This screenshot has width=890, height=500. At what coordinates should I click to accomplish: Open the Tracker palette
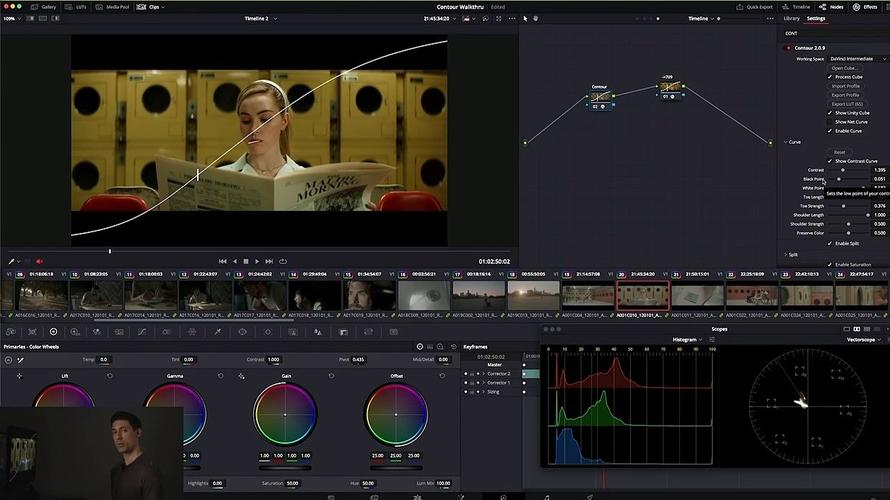click(x=268, y=332)
